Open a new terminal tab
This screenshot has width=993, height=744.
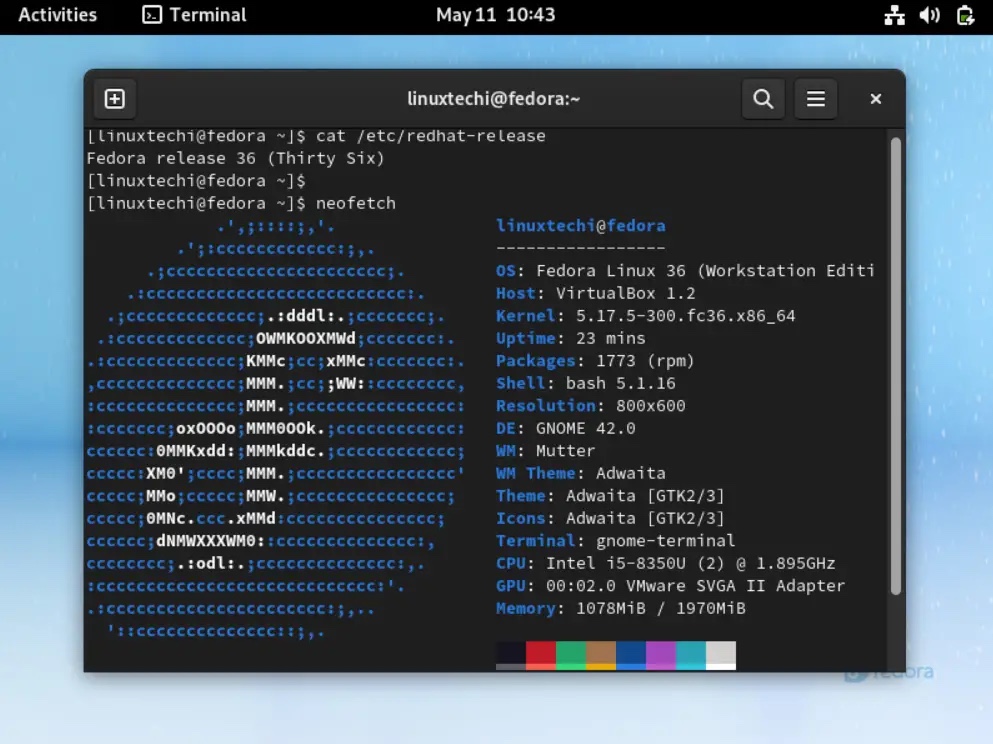coord(114,98)
